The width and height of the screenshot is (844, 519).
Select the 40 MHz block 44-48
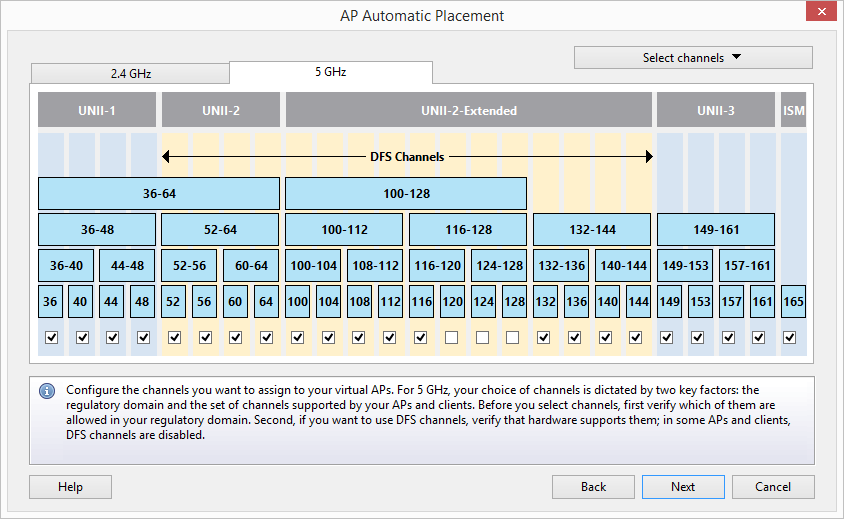tap(127, 265)
